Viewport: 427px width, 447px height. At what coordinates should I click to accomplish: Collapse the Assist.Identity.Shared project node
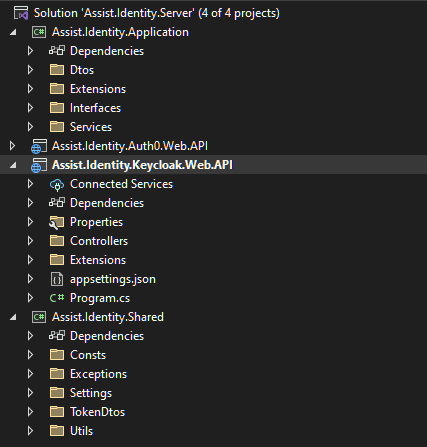(13, 317)
